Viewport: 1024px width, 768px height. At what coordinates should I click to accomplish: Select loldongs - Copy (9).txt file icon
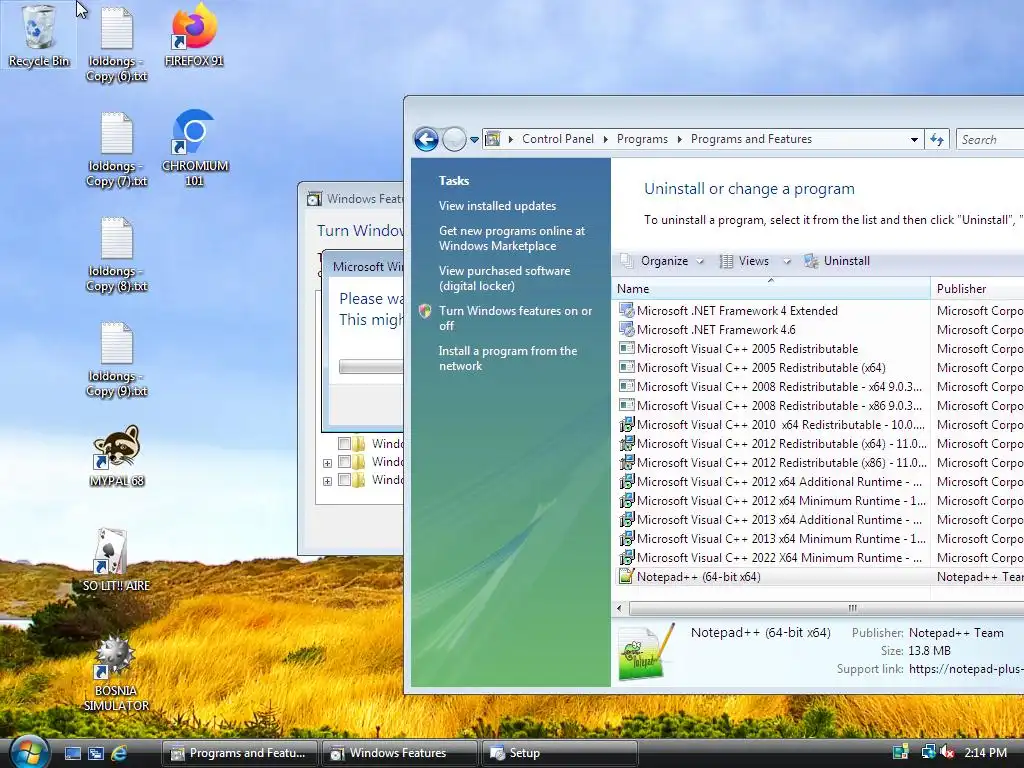click(x=117, y=360)
